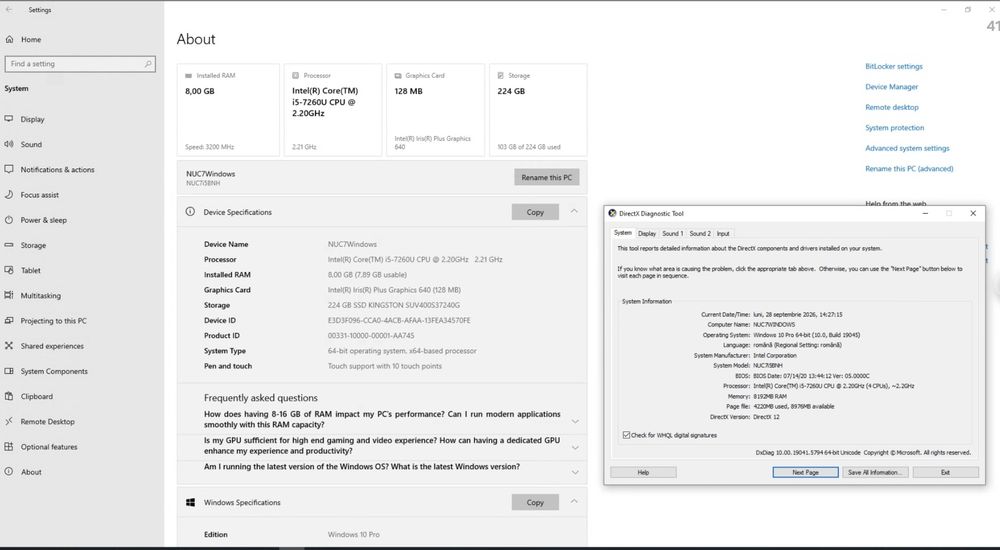Open BitLocker settings link
Viewport: 1000px width, 550px height.
[x=893, y=66]
